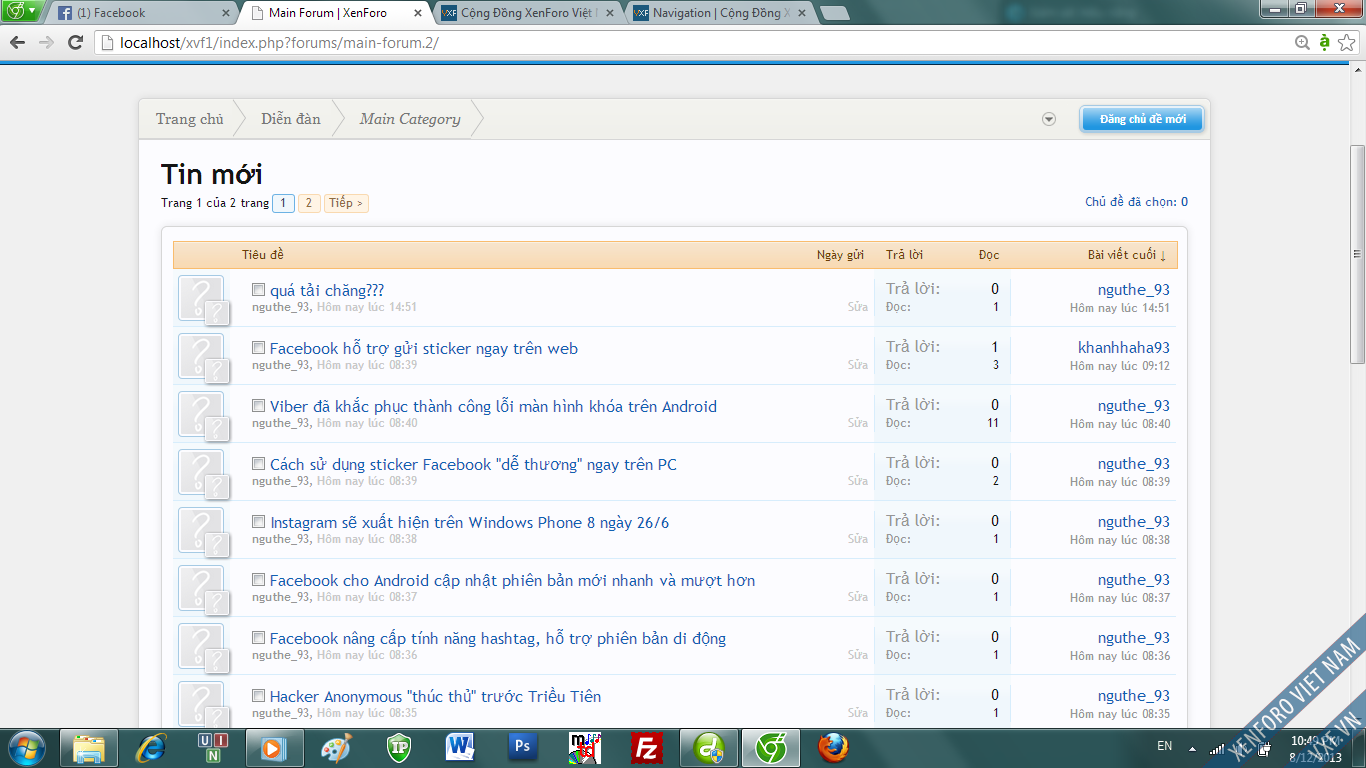Check the Viber lock screen thread checkbox
Viewport: 1366px width, 768px height.
pos(258,406)
